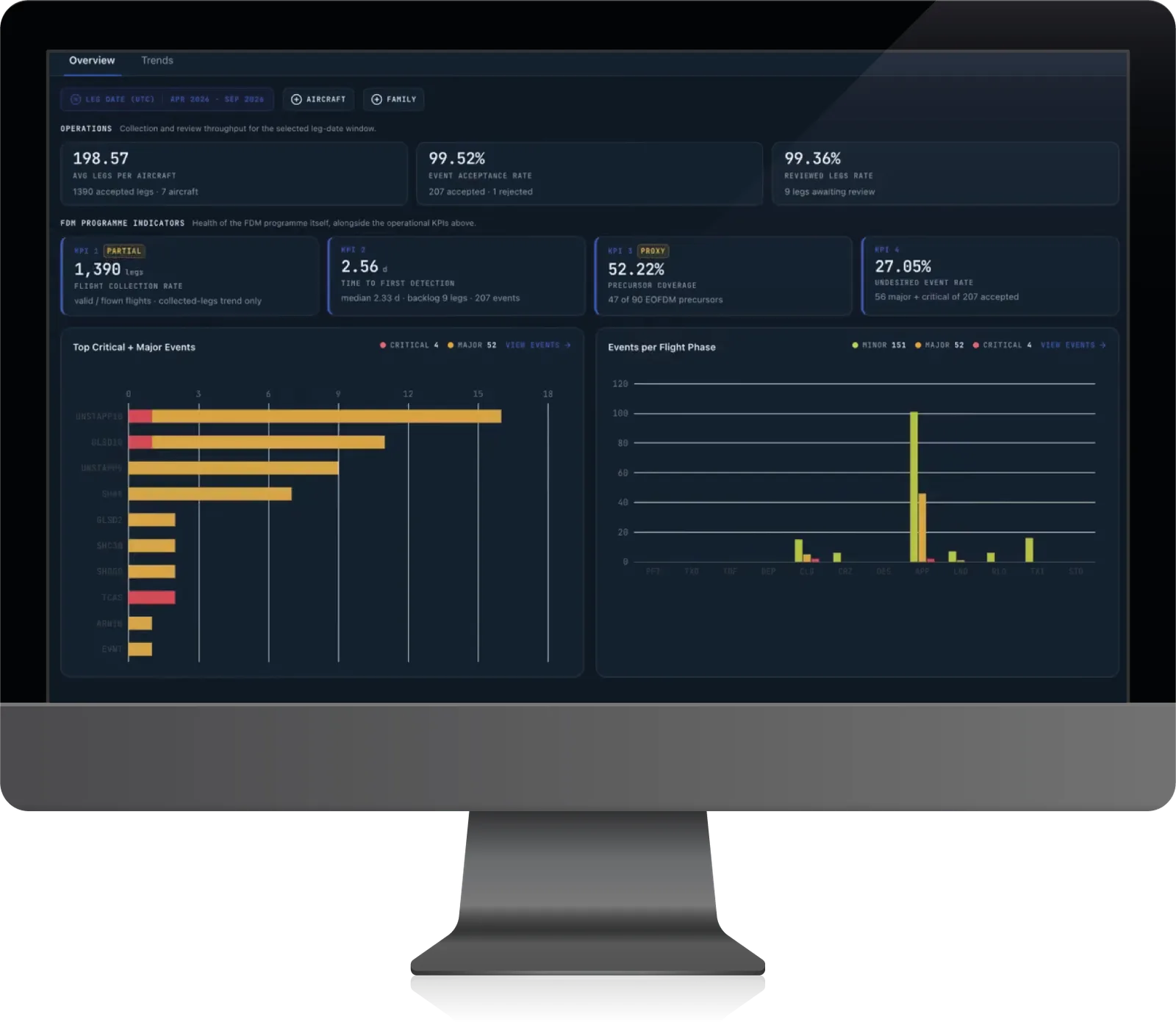
Task: Click the orange APP major-events bar
Action: coord(922,528)
